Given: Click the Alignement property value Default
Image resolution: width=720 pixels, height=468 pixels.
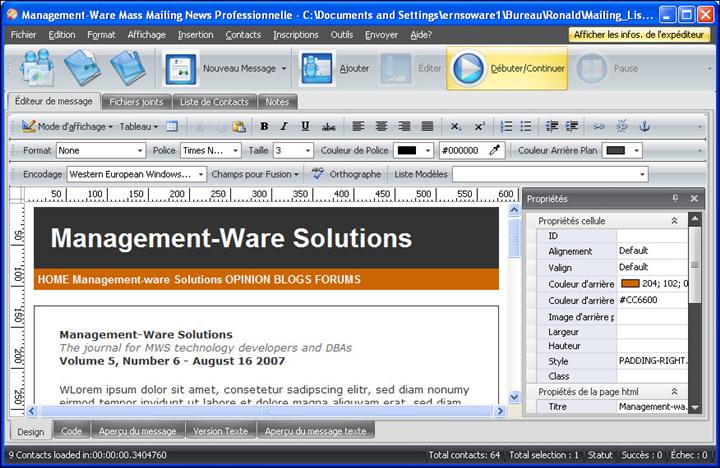Looking at the screenshot, I should (x=652, y=251).
